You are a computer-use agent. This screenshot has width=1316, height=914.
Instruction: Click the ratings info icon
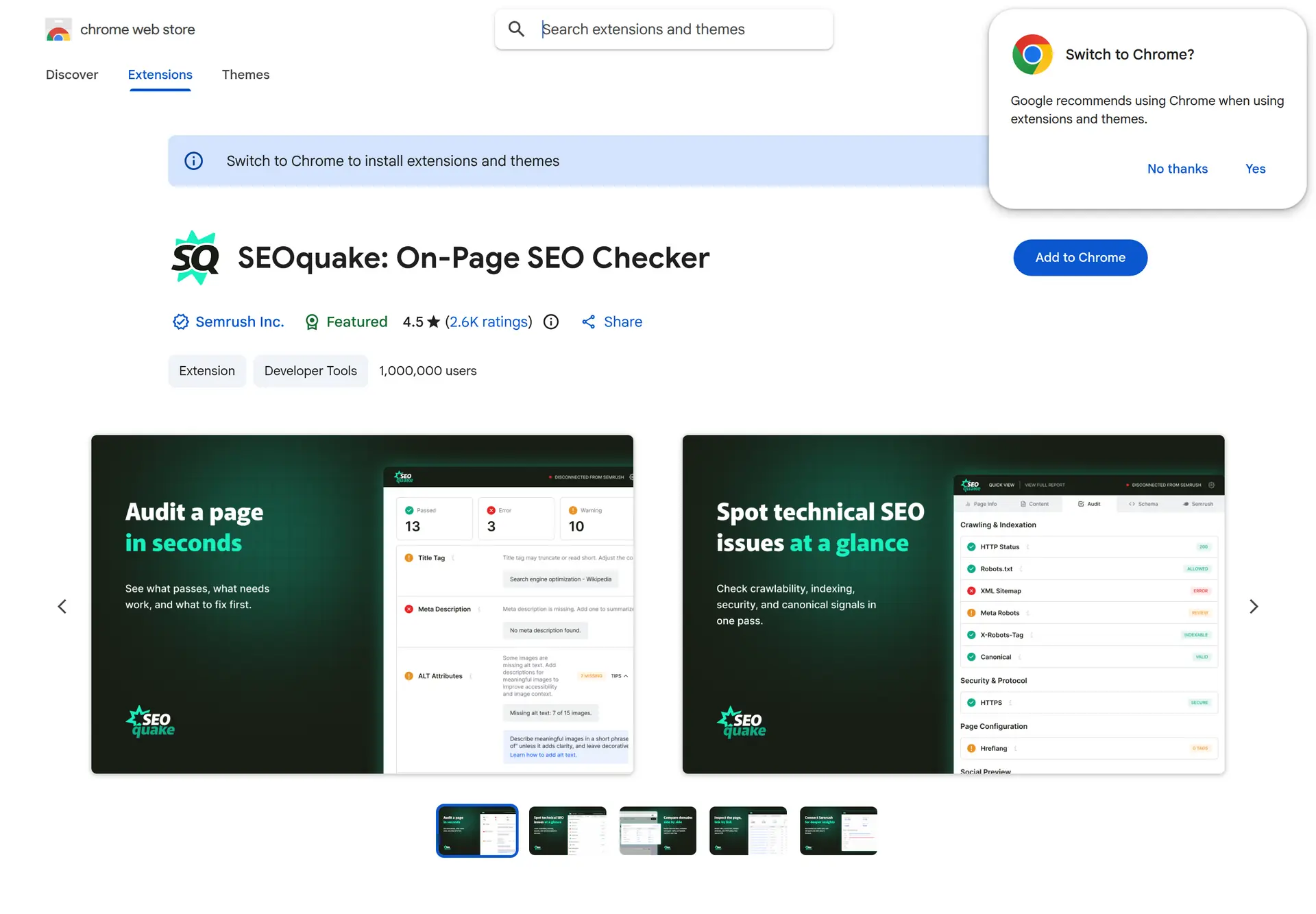click(551, 322)
